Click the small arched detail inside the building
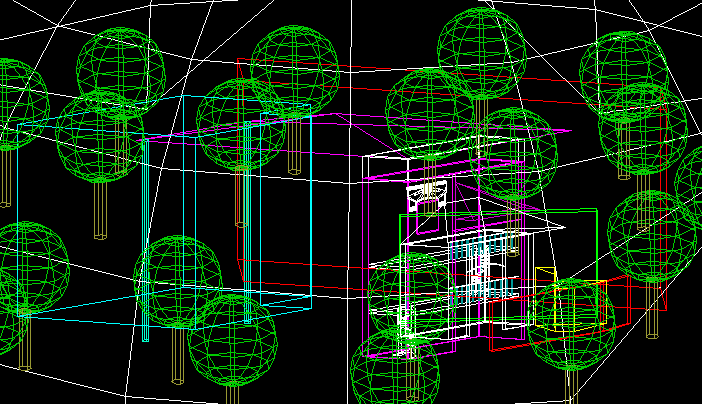 click(x=427, y=196)
